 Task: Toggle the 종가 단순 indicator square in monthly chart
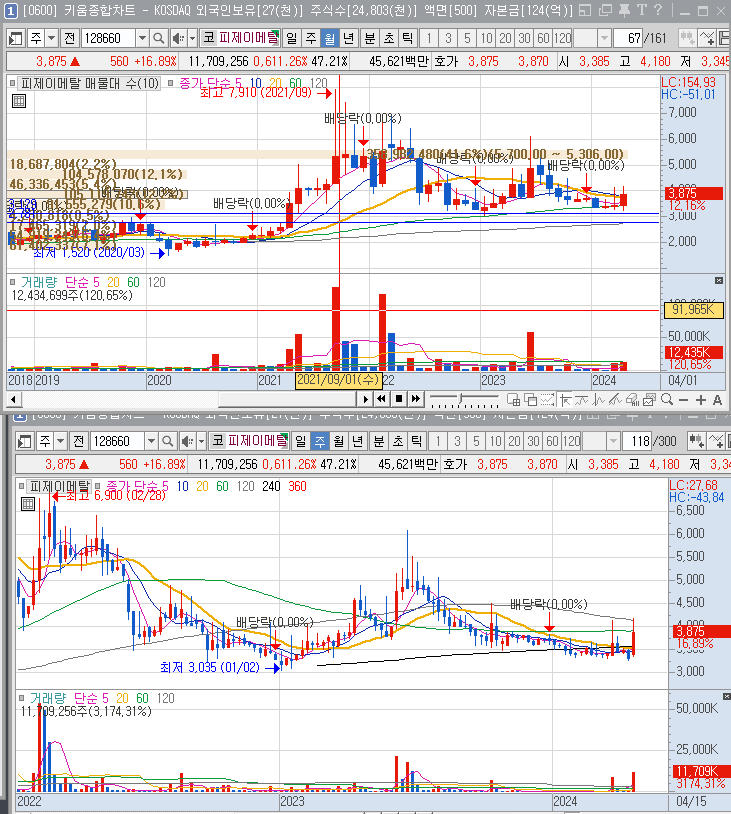[x=170, y=83]
